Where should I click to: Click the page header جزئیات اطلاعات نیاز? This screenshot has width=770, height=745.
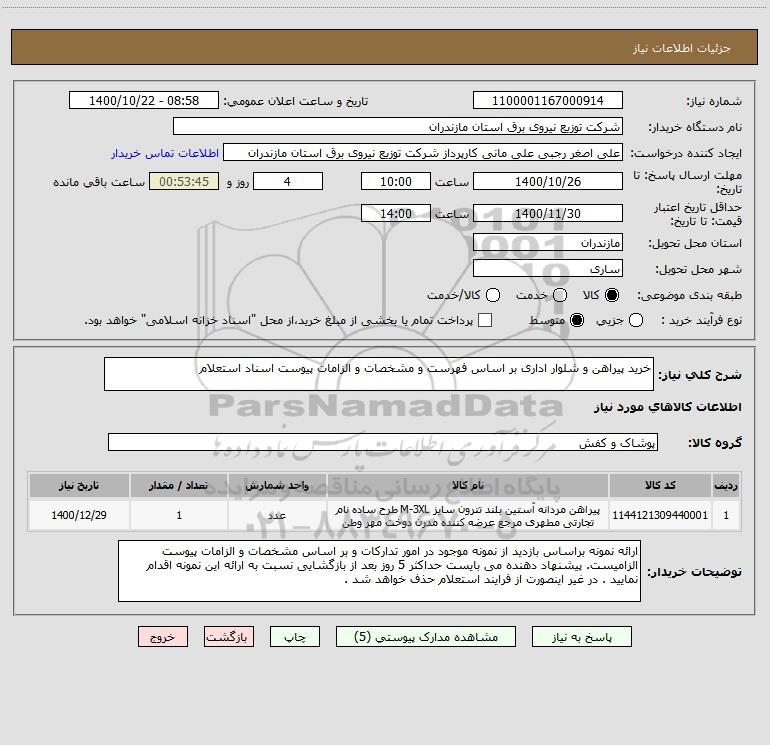[x=681, y=48]
